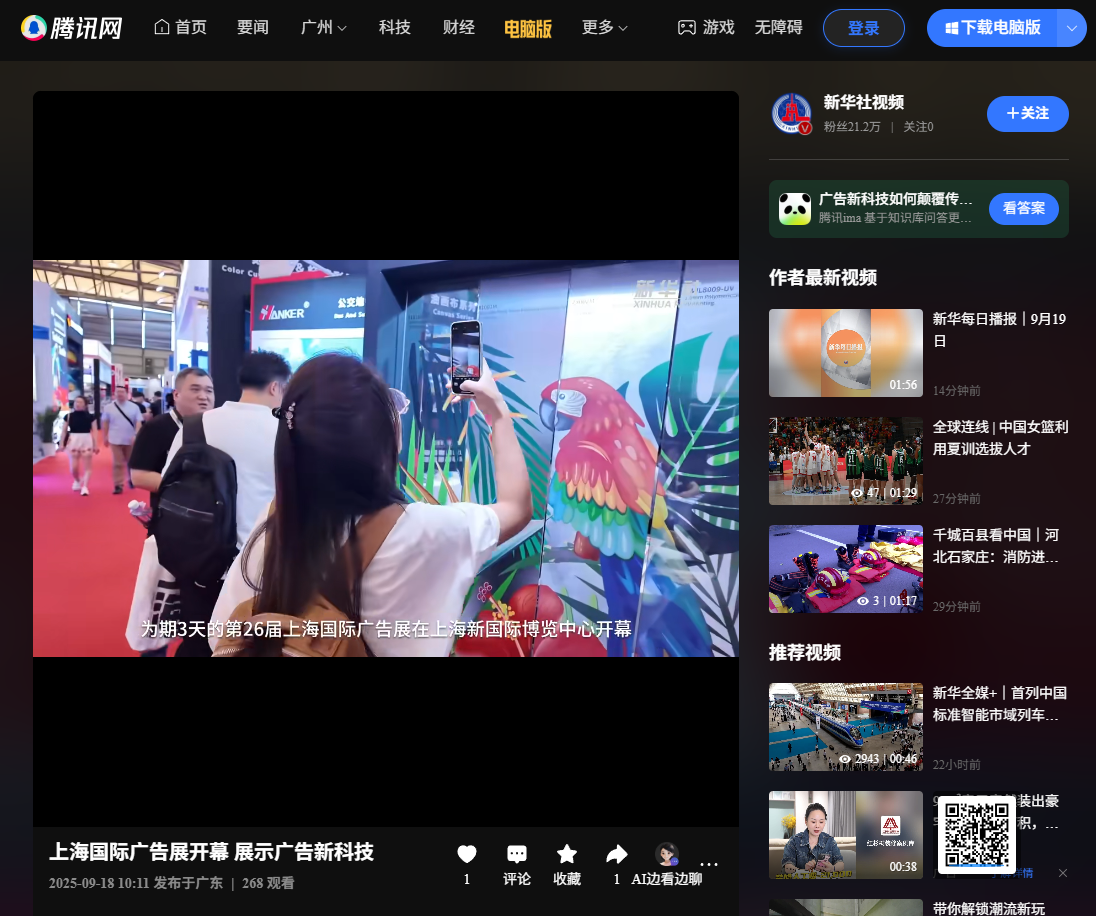The width and height of the screenshot is (1096, 916).
Task: Click the Tencent News logo
Action: (71, 28)
